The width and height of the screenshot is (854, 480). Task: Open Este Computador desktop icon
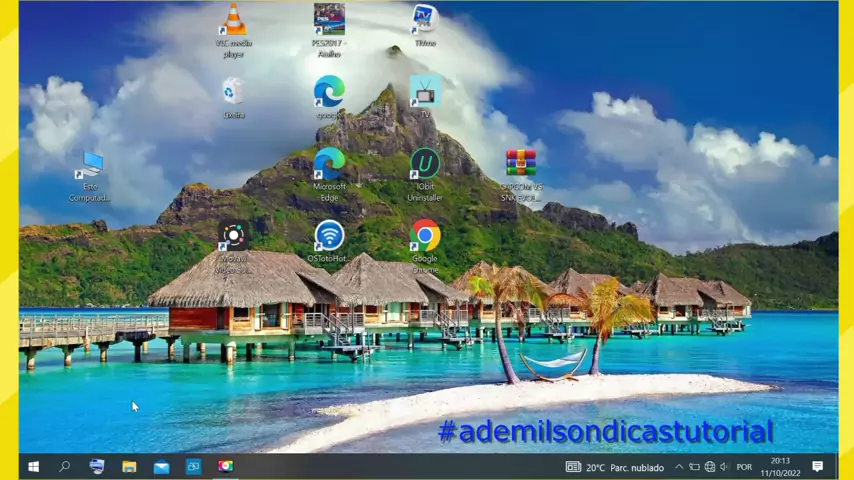(x=90, y=165)
